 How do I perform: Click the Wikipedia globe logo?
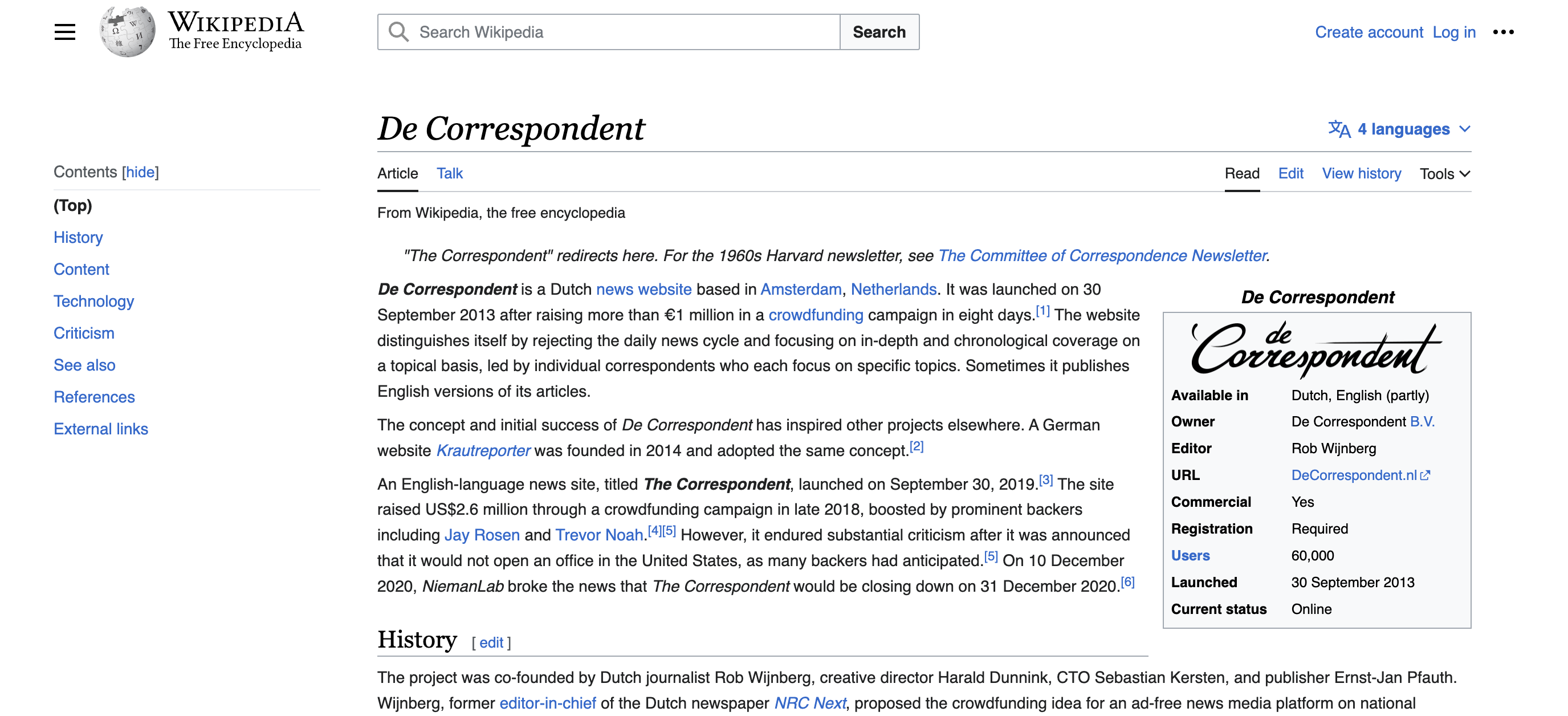(x=127, y=32)
